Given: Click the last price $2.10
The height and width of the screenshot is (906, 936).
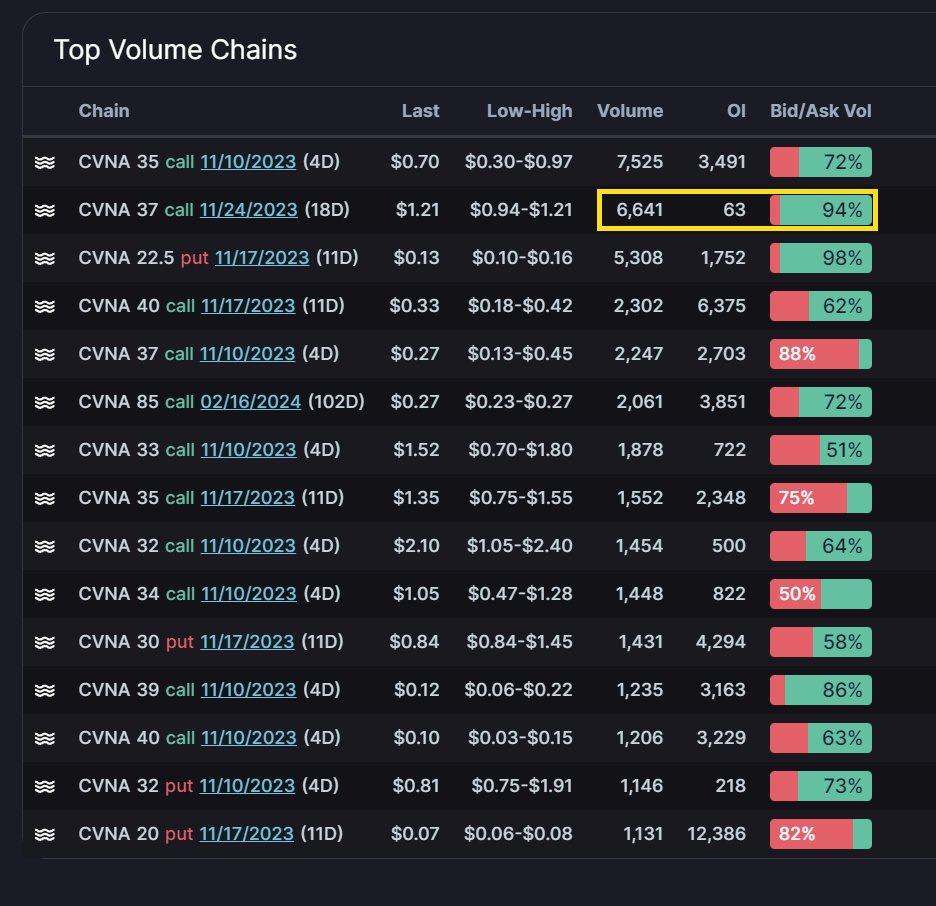Looking at the screenshot, I should [x=416, y=546].
